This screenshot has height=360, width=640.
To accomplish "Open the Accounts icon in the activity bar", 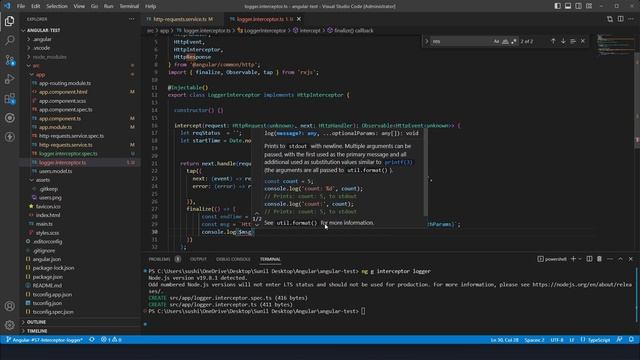I will (9, 306).
